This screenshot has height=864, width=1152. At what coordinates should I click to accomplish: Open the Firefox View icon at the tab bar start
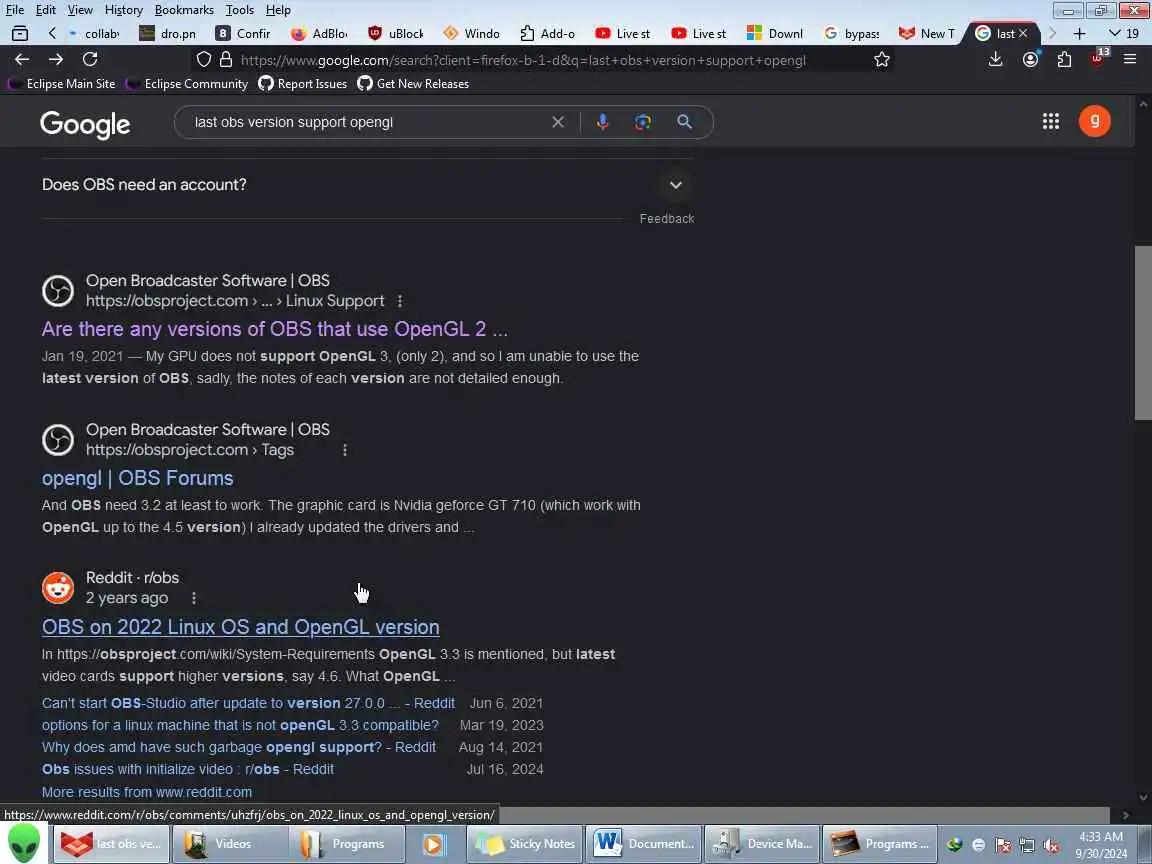tap(20, 33)
